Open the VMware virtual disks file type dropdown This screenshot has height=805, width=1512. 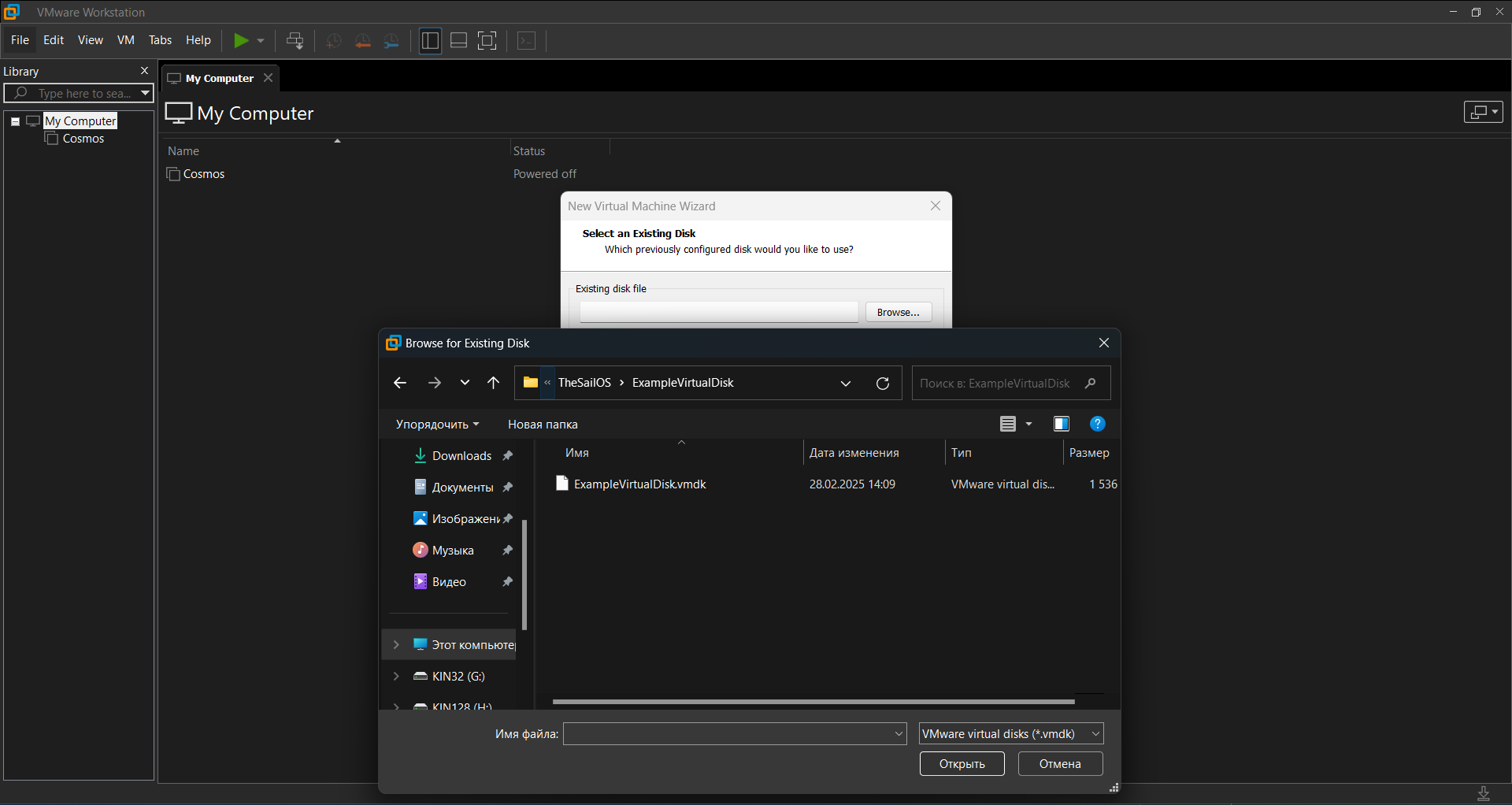(1011, 734)
